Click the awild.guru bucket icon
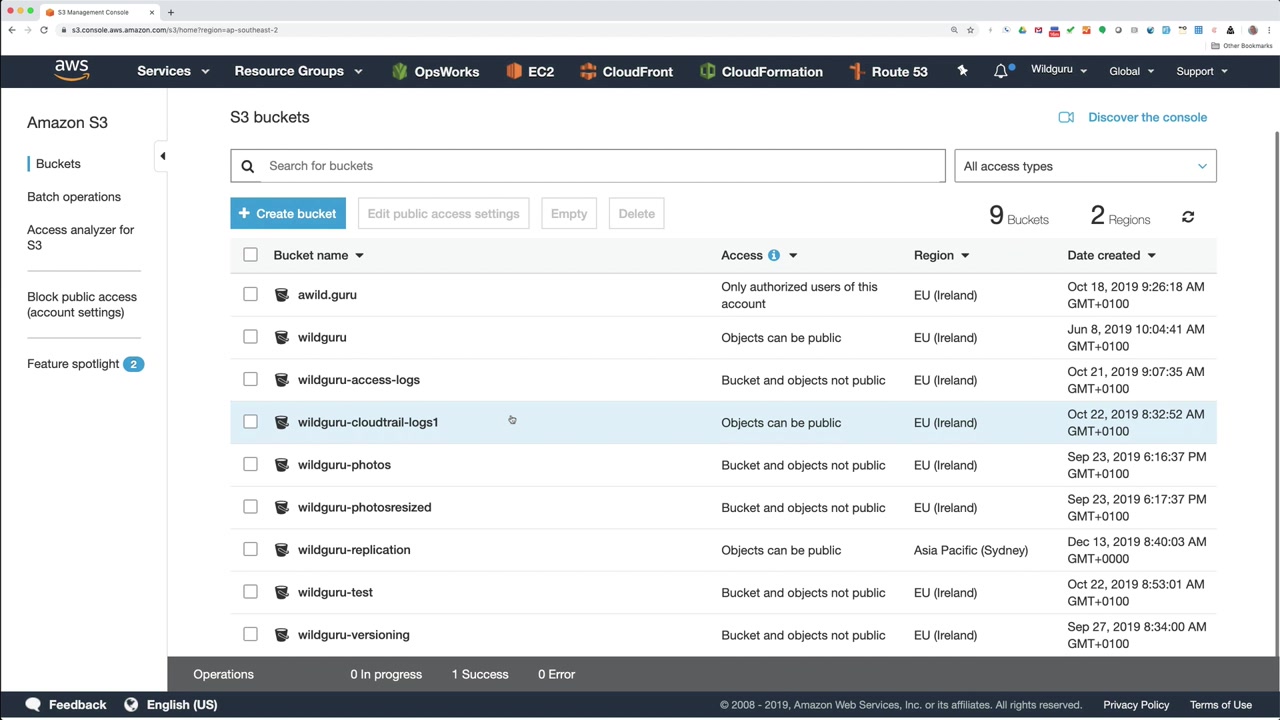Screen dimensions: 1280x720 tap(282, 295)
